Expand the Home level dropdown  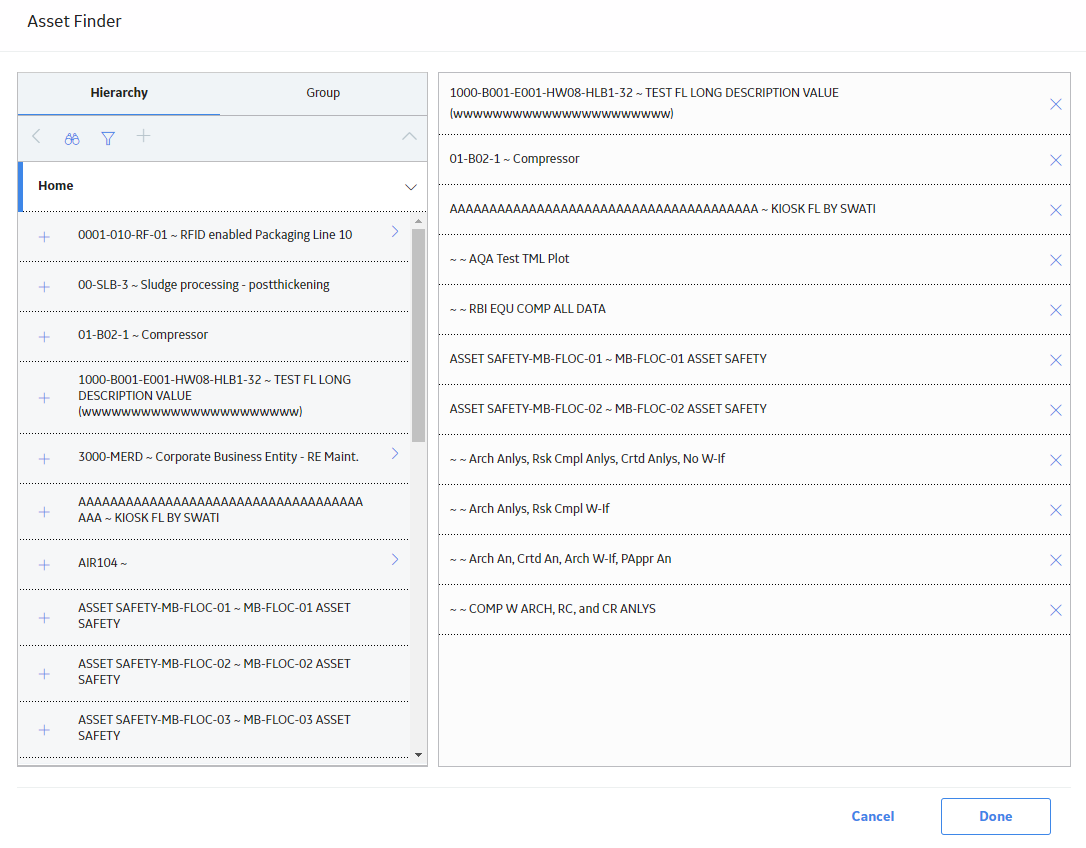(x=411, y=187)
